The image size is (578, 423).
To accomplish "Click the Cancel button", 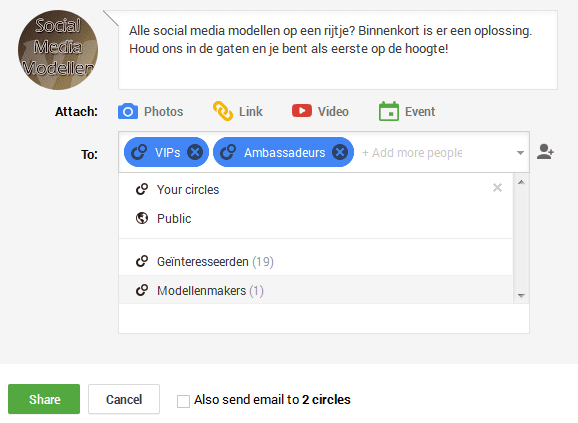I will click(x=124, y=399).
